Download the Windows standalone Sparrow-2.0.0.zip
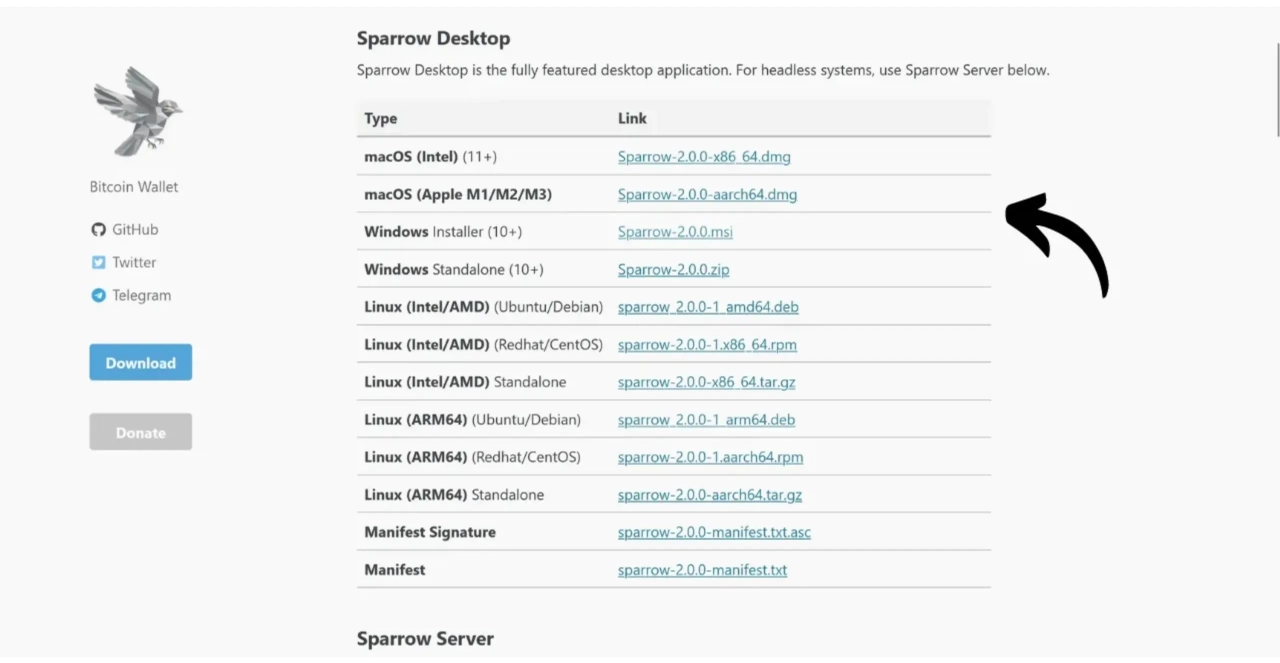 tap(673, 270)
